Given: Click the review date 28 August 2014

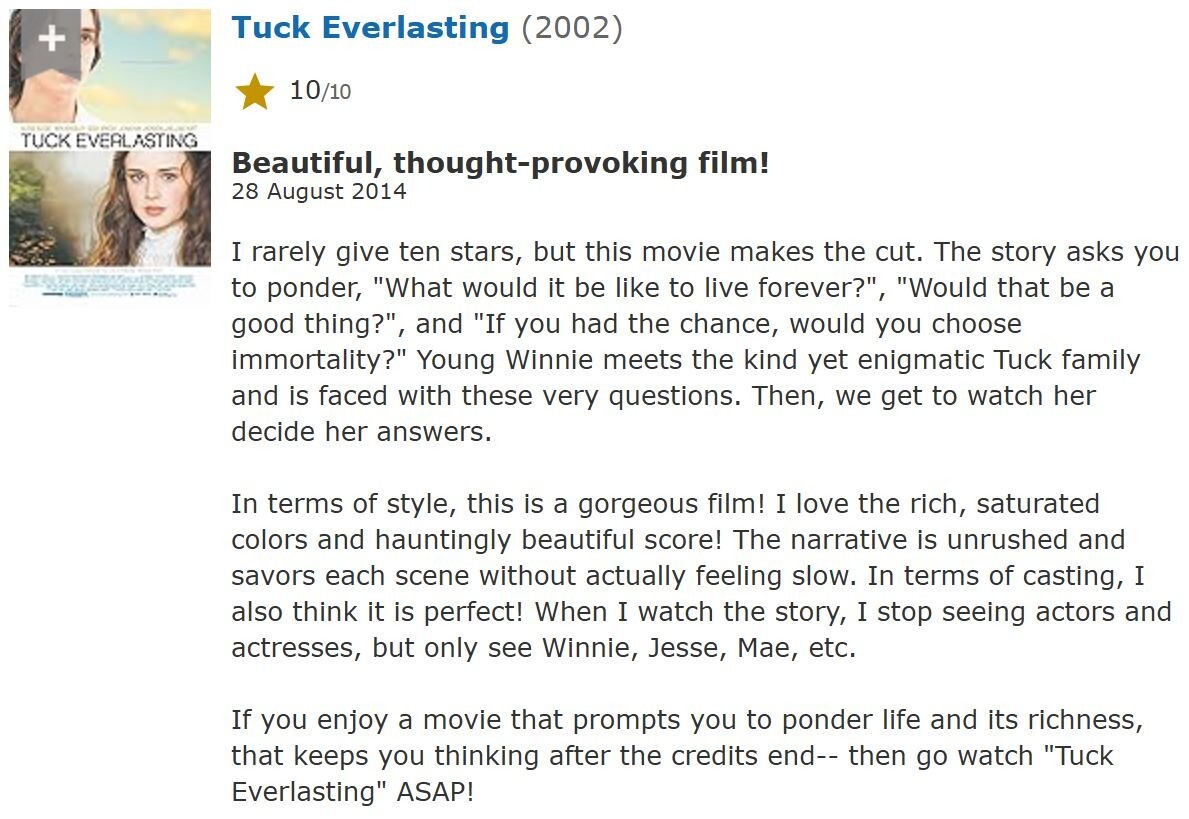Looking at the screenshot, I should click(319, 191).
